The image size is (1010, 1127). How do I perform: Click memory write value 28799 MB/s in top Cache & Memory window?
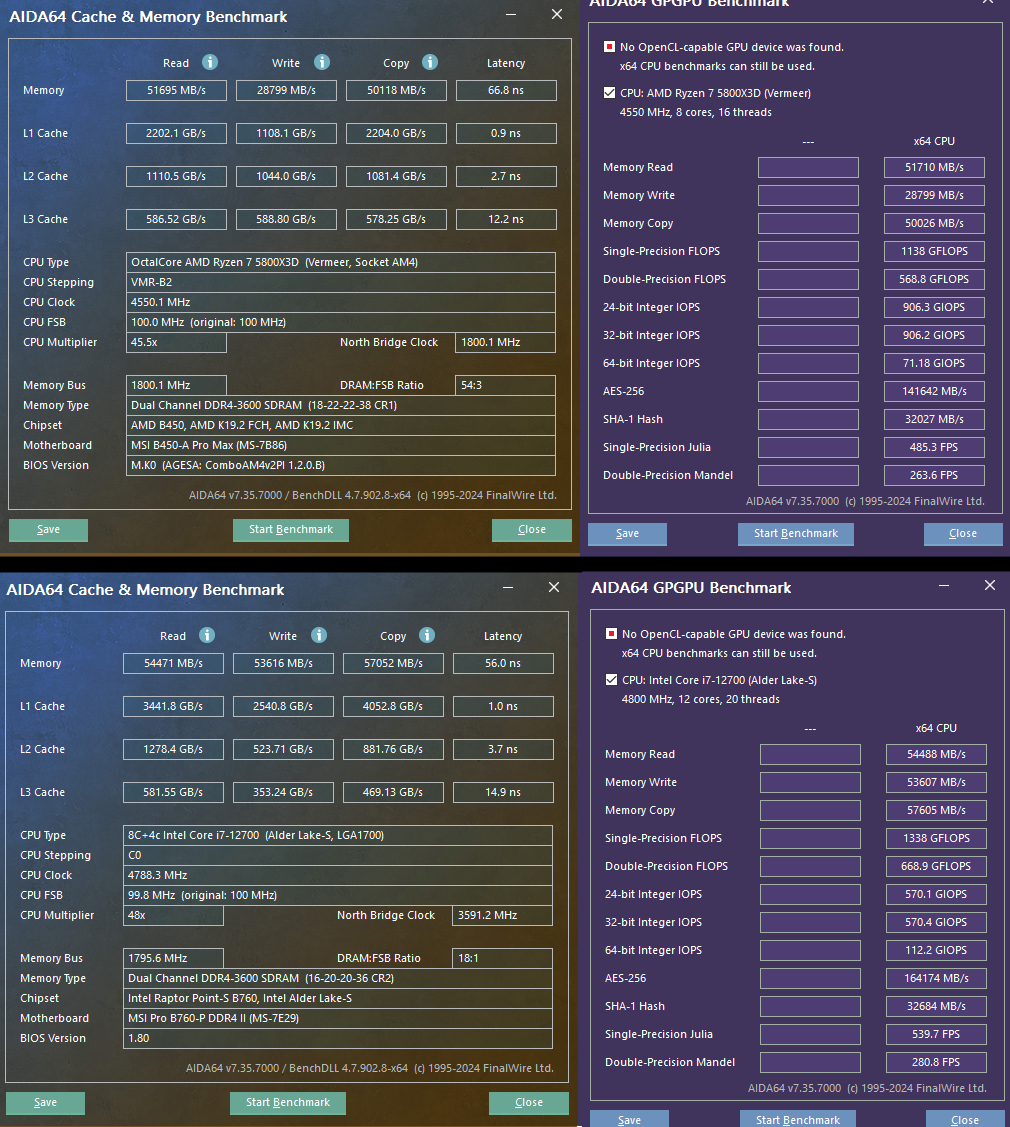click(286, 91)
